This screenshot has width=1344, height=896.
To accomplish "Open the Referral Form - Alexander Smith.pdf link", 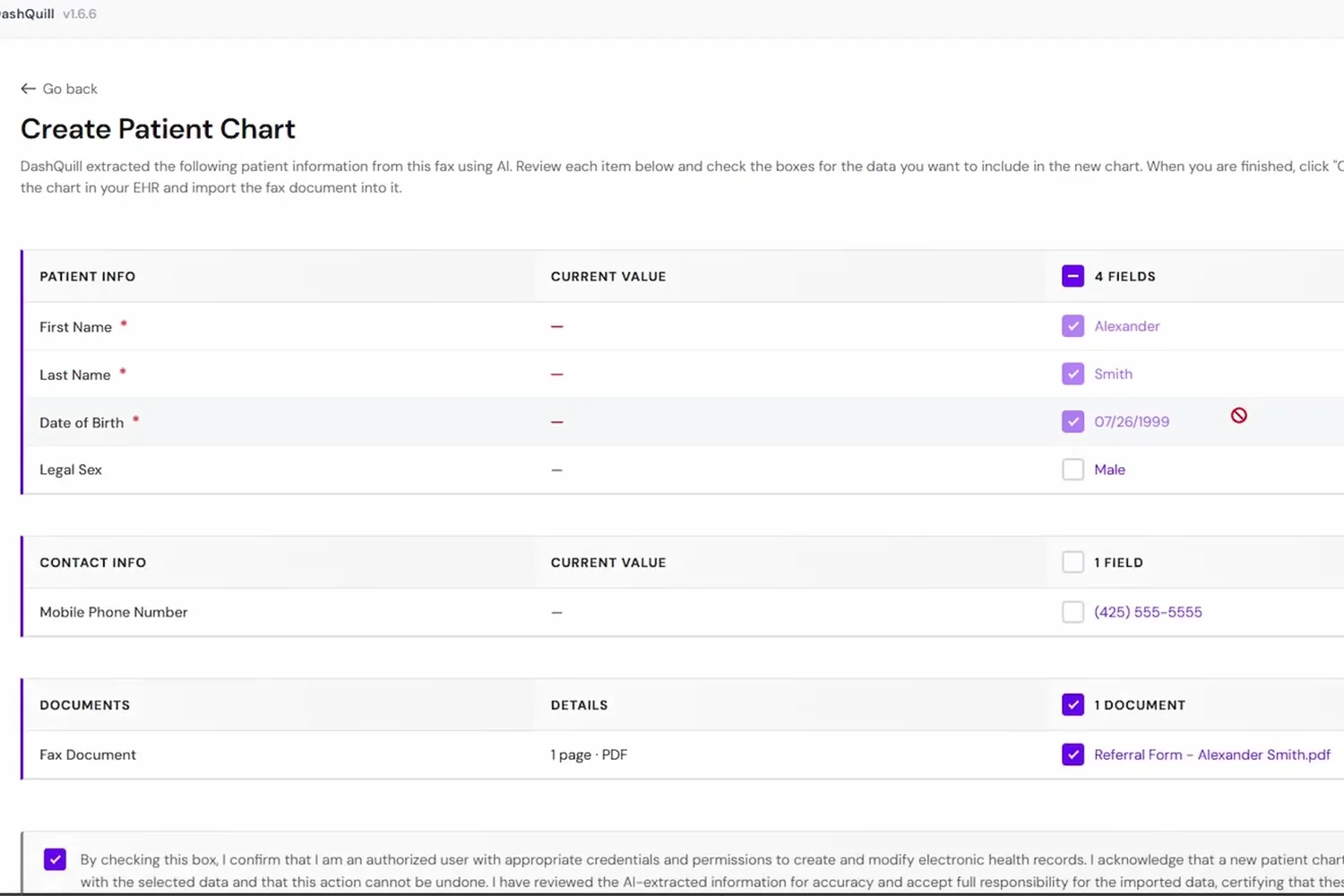I will coord(1212,754).
